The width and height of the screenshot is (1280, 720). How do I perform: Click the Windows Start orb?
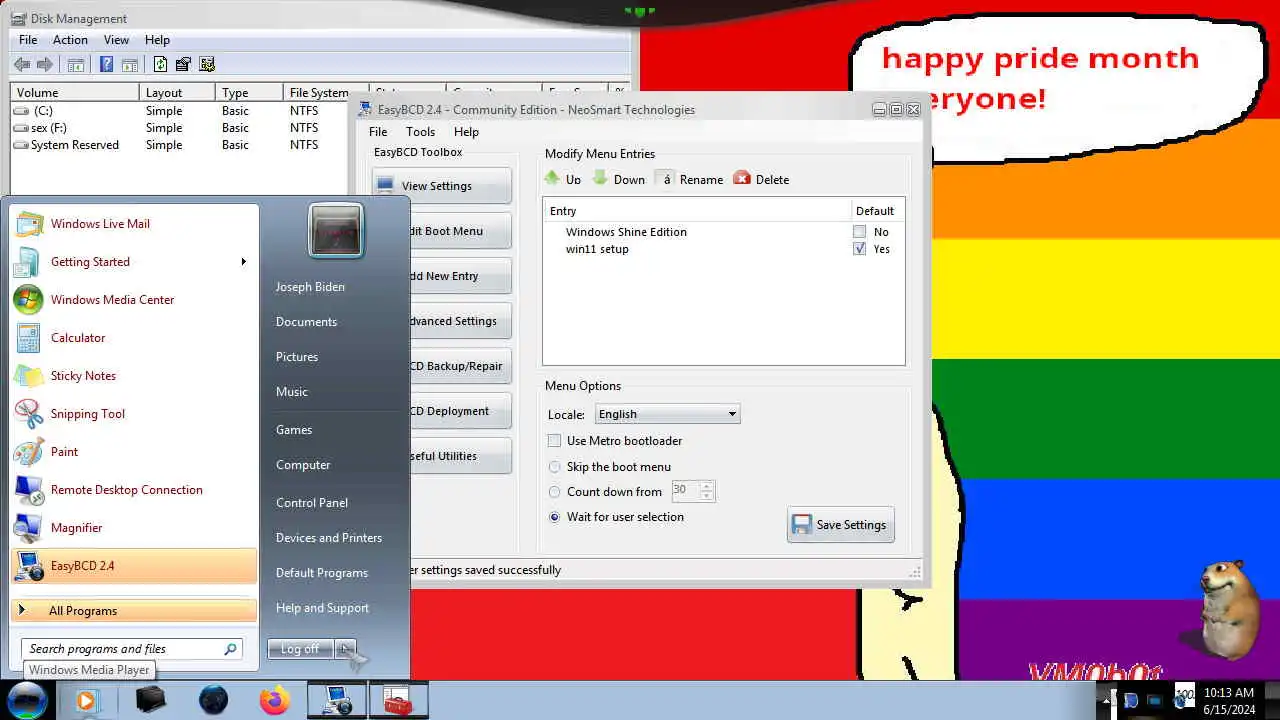(x=27, y=700)
